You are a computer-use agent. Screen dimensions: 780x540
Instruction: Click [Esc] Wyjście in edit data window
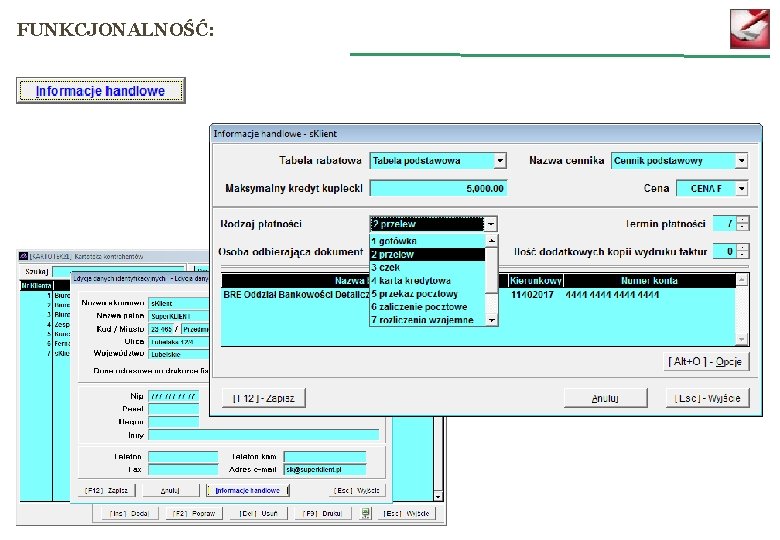click(x=357, y=490)
